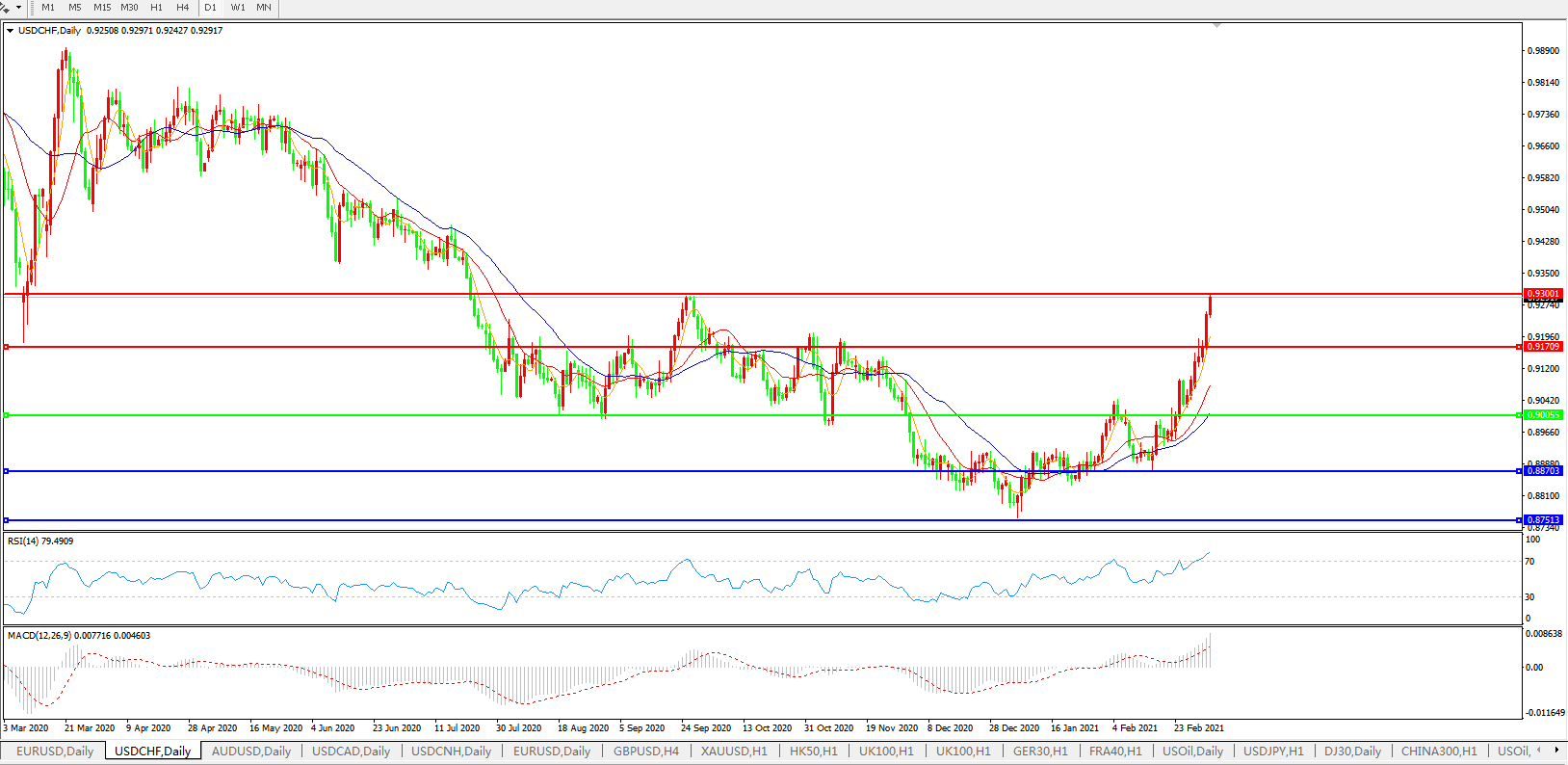Click the 0.90055 green price level label

coord(1543,415)
